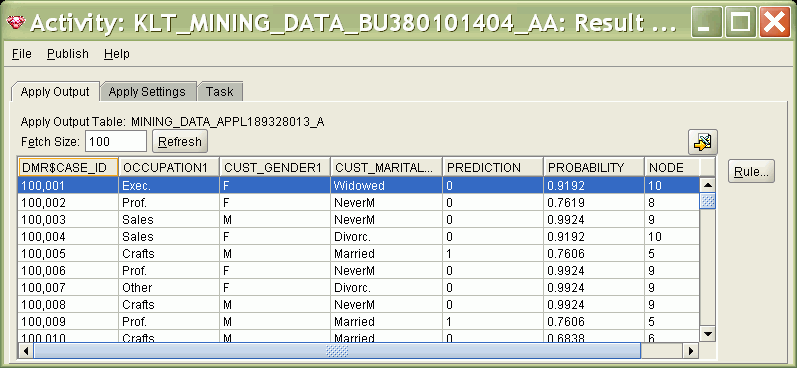797x368 pixels.
Task: Click the OCCUPATION1 column header
Action: coord(169,167)
